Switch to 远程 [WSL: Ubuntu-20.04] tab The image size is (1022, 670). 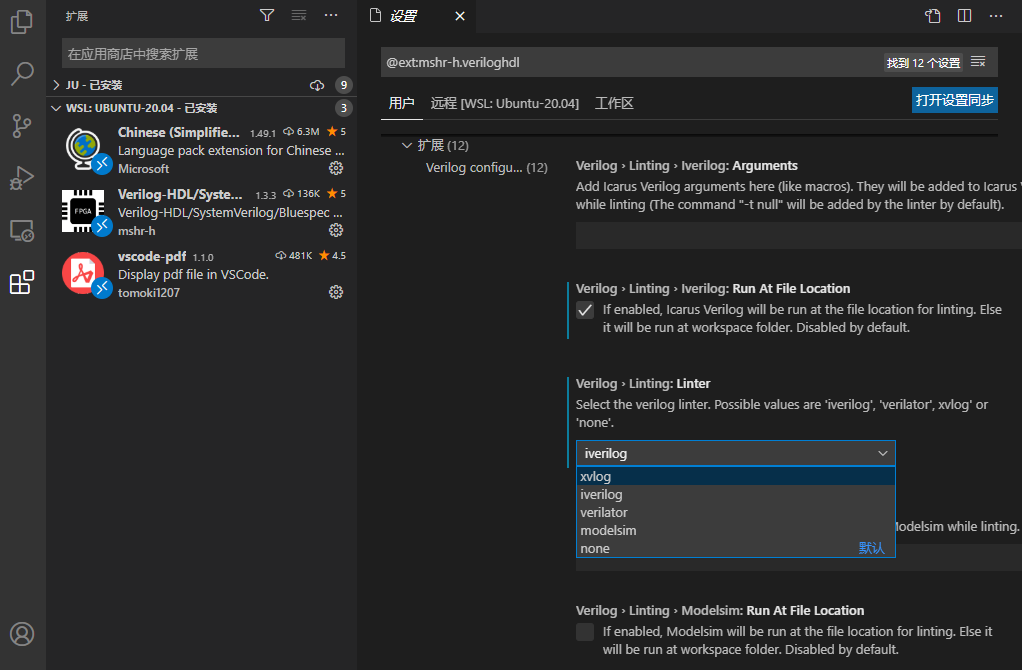(x=504, y=103)
